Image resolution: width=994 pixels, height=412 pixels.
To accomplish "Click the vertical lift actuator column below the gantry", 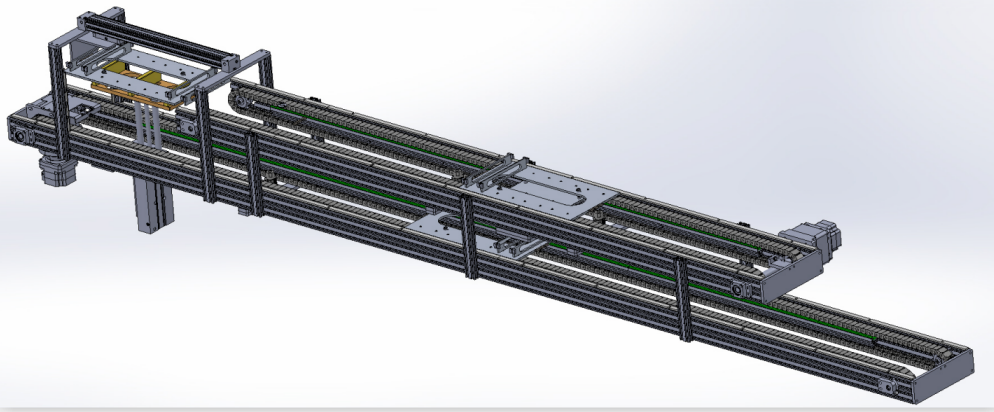I will pos(153,205).
